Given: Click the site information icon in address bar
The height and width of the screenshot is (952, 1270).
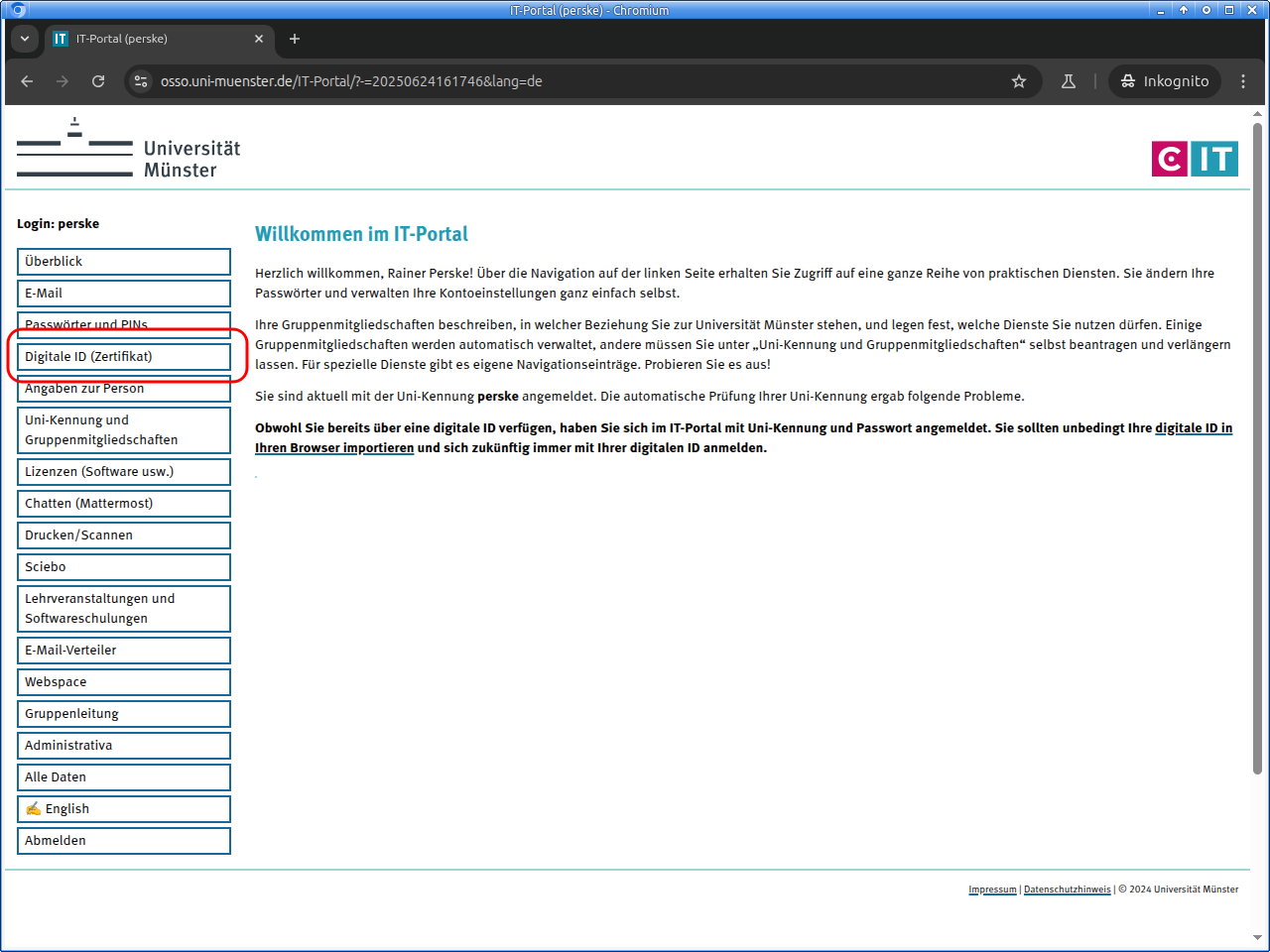Looking at the screenshot, I should [x=141, y=81].
